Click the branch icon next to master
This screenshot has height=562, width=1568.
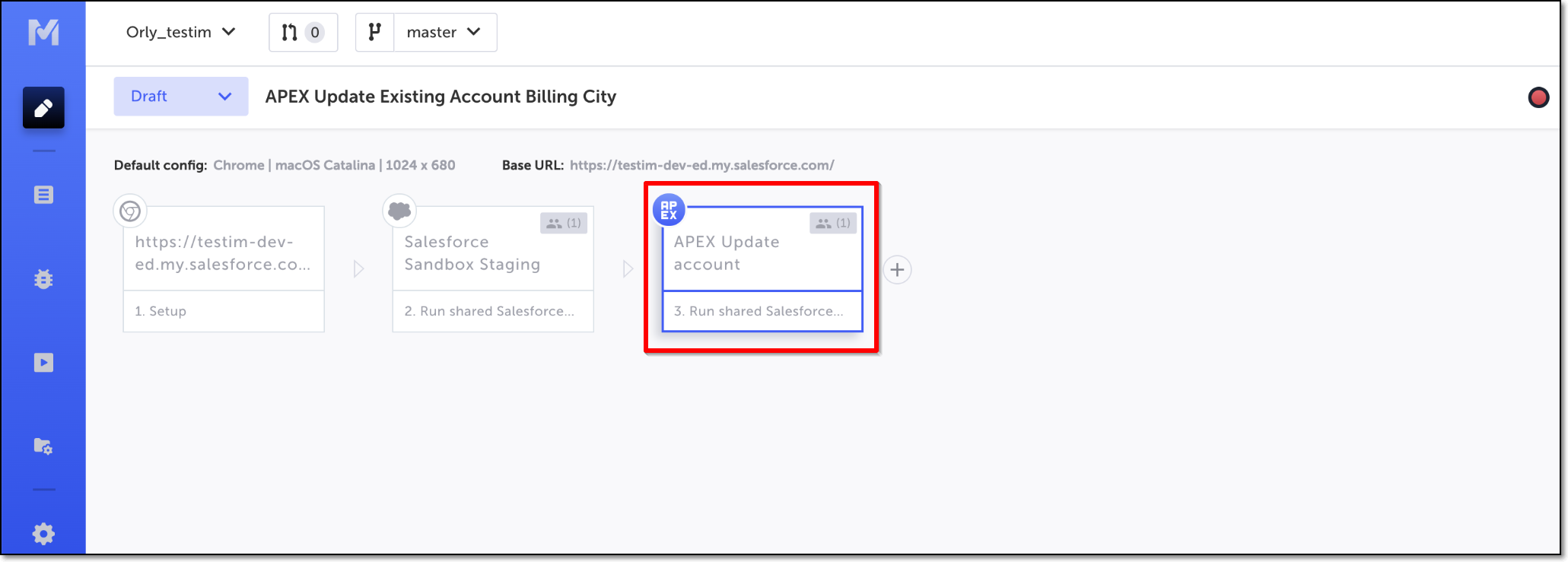click(x=375, y=32)
